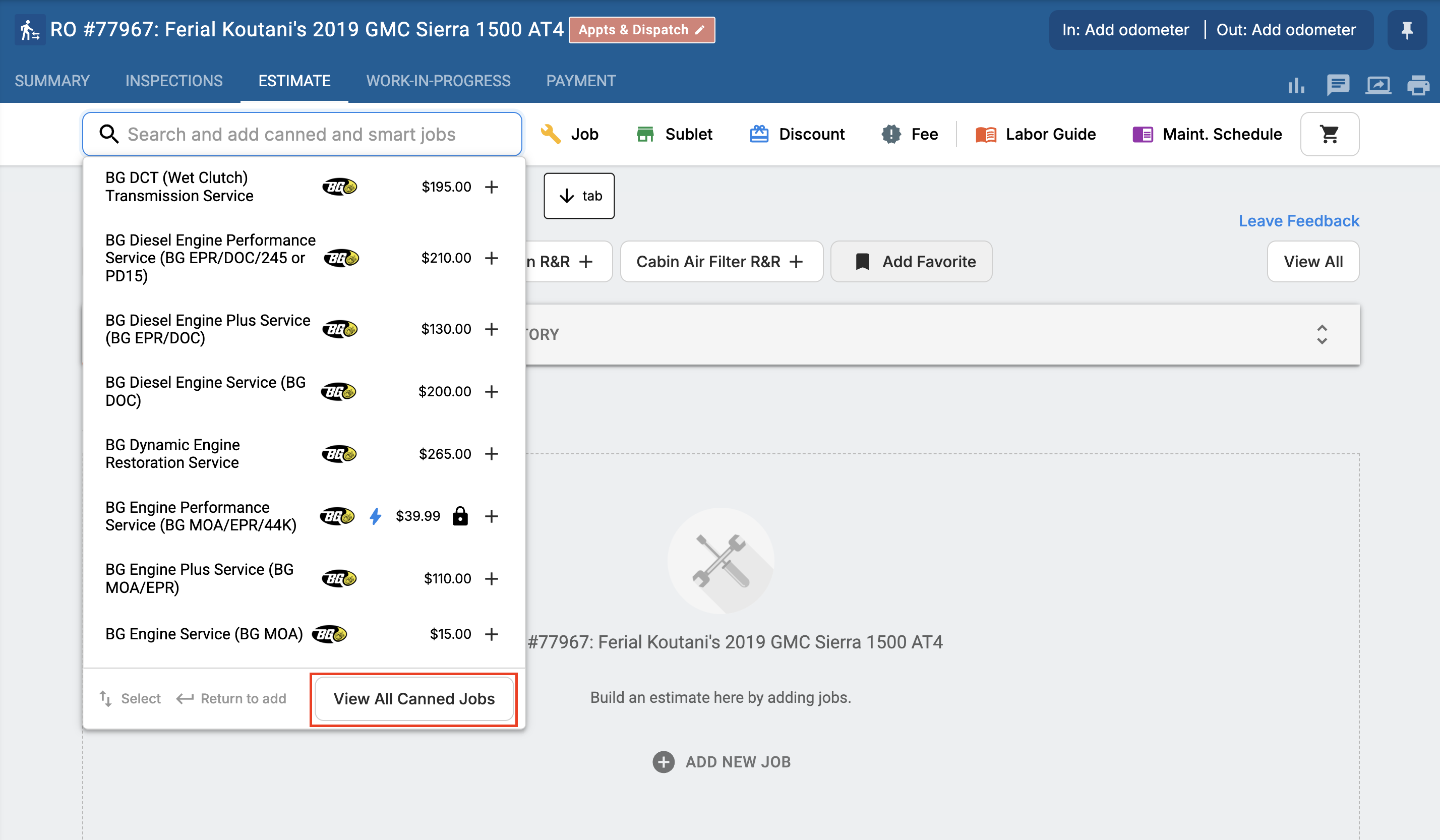Click the lock icon on BG Engine Performance Service
This screenshot has height=840, width=1440.
[460, 516]
